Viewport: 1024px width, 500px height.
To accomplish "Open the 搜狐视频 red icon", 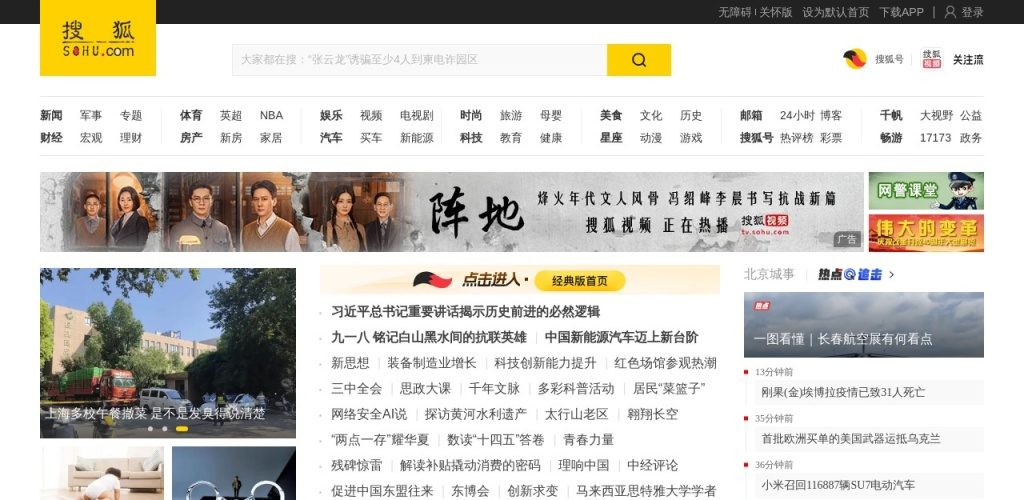I will [932, 59].
